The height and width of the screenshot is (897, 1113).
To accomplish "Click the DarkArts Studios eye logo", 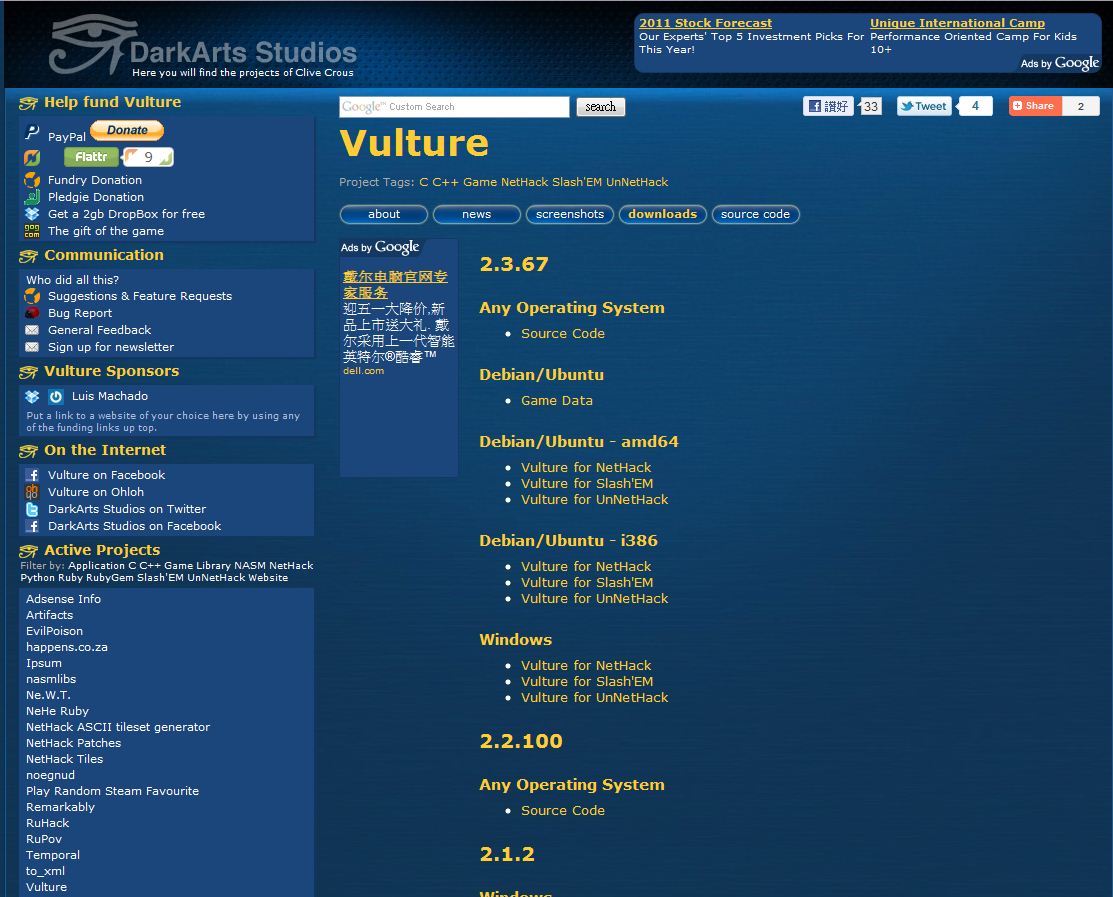I will tap(91, 45).
